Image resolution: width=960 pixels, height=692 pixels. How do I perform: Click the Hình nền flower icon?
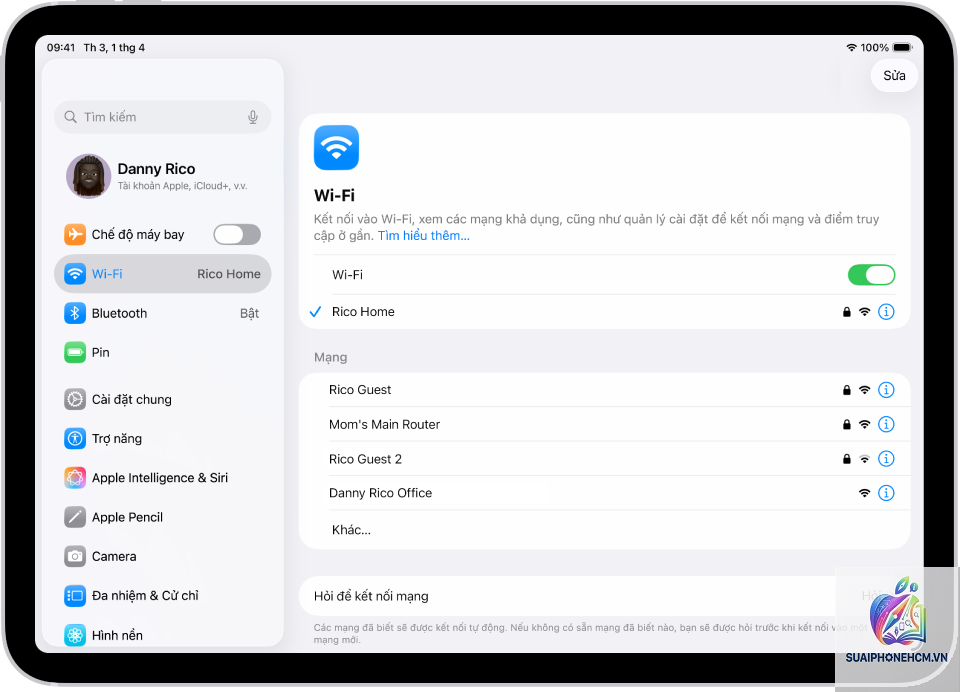75,635
